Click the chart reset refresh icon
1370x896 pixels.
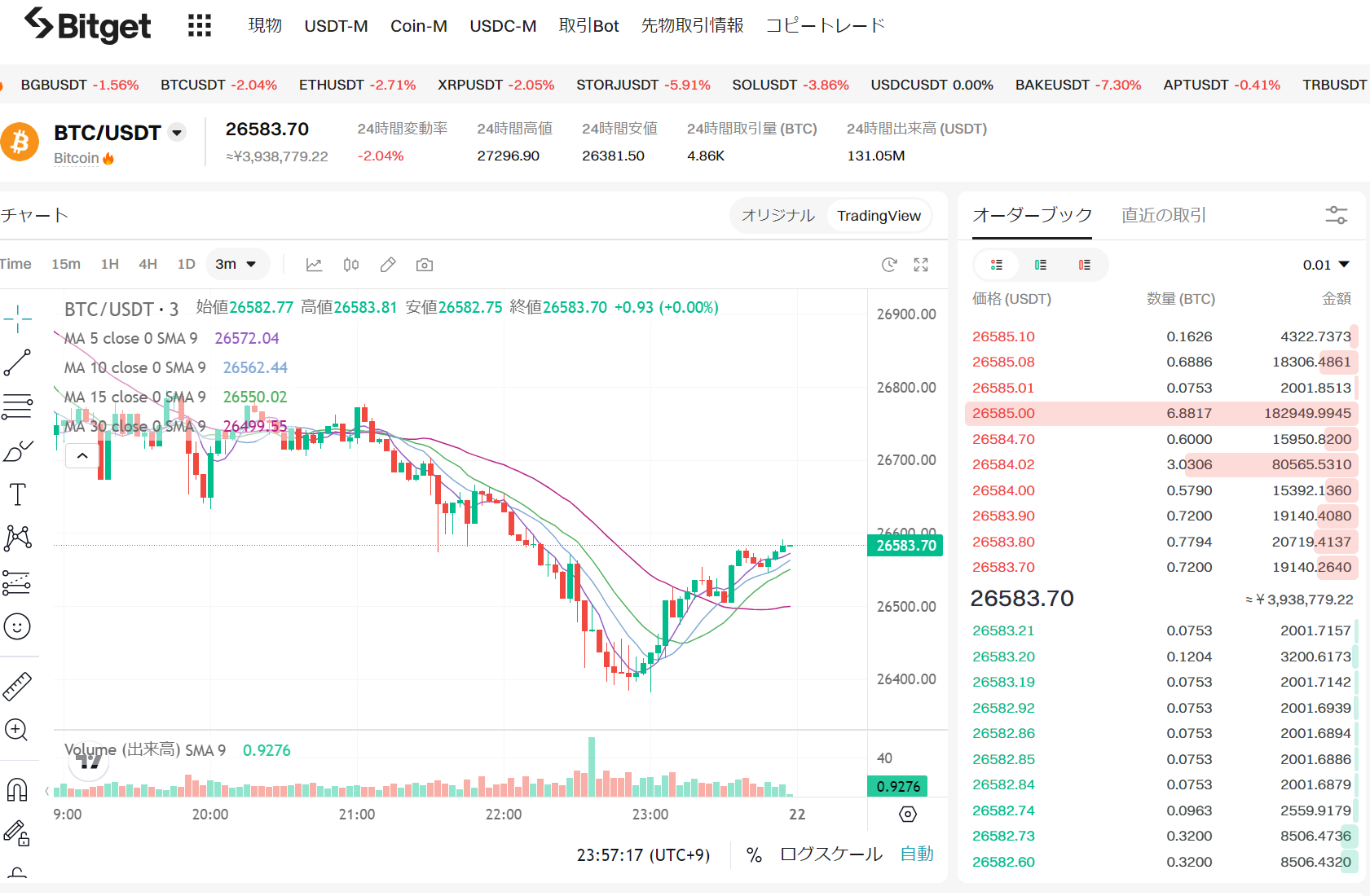(889, 265)
